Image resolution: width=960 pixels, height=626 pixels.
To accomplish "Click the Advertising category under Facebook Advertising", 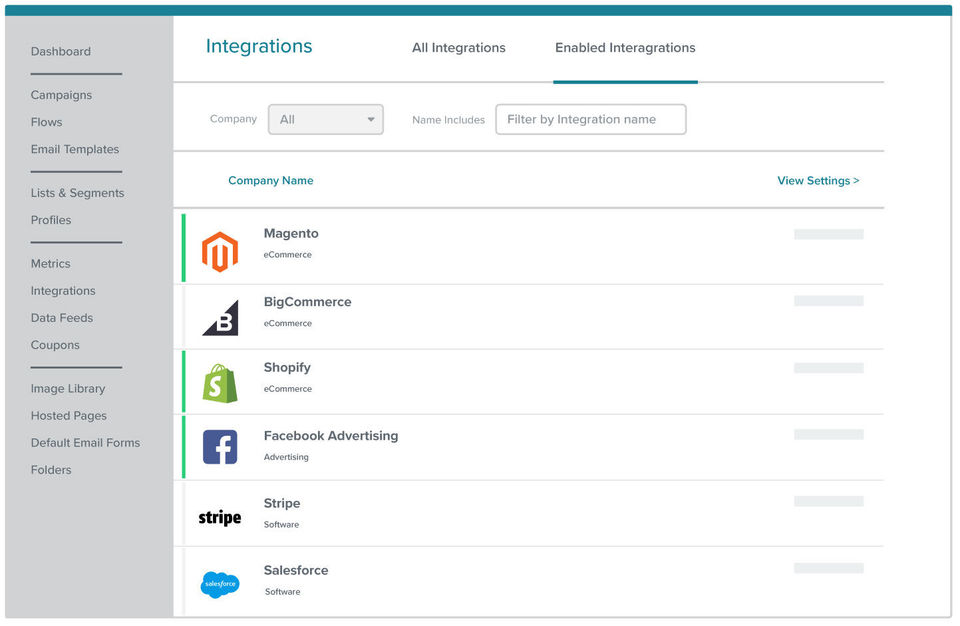I will click(x=286, y=457).
